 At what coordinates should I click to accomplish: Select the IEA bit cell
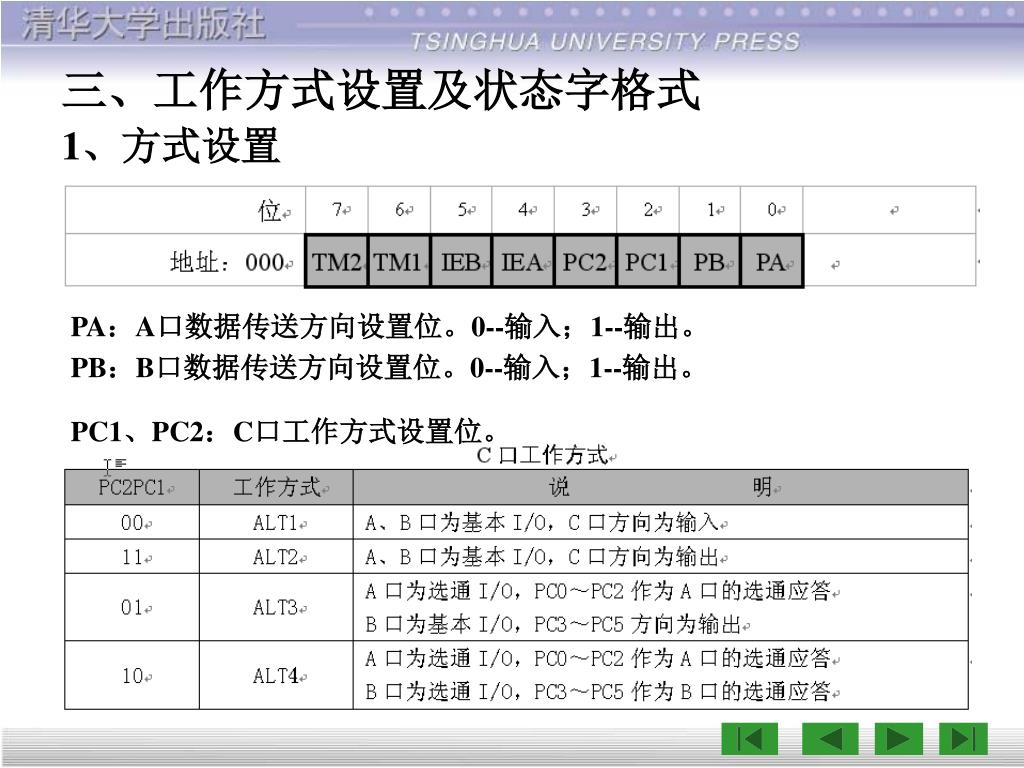[523, 261]
